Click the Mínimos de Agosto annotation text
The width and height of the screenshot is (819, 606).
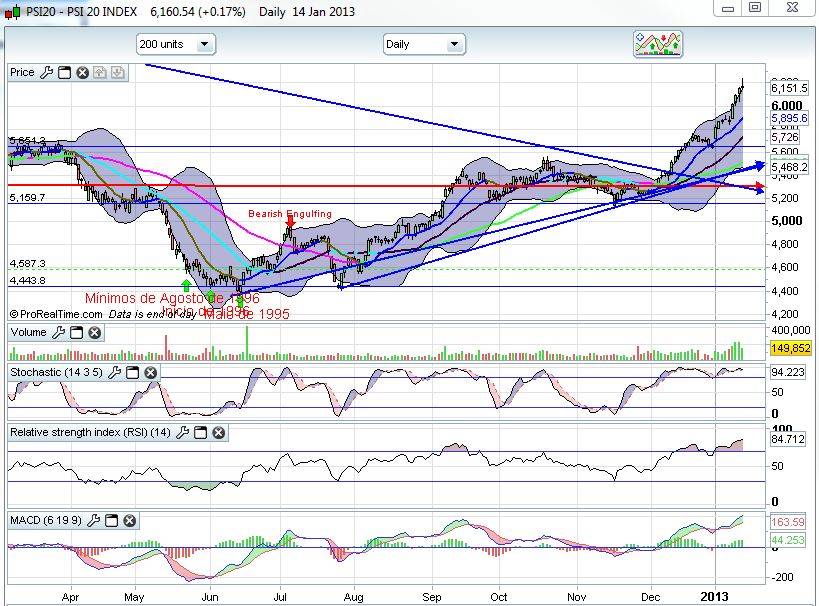[172, 298]
